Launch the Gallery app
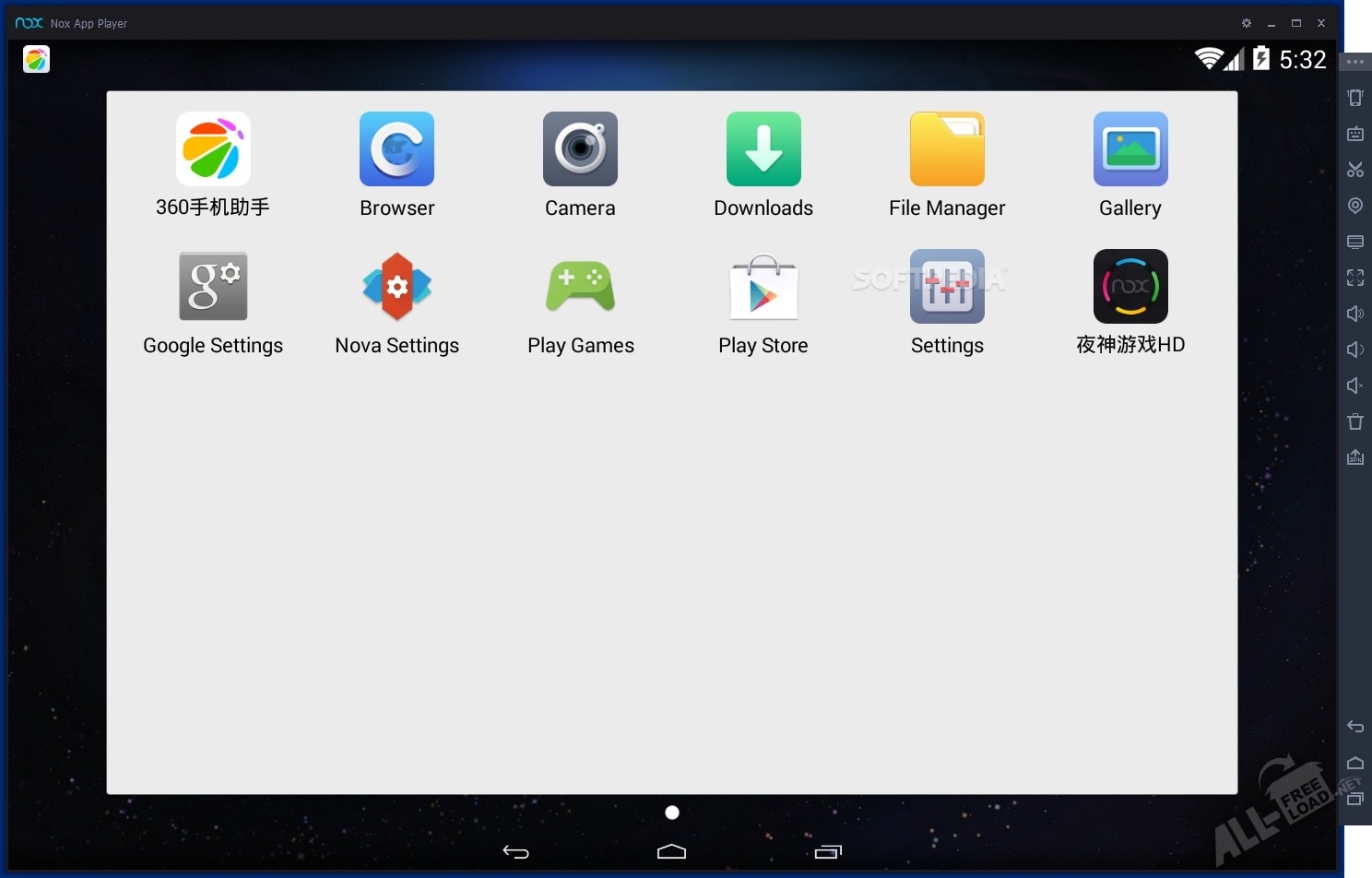 click(x=1130, y=149)
